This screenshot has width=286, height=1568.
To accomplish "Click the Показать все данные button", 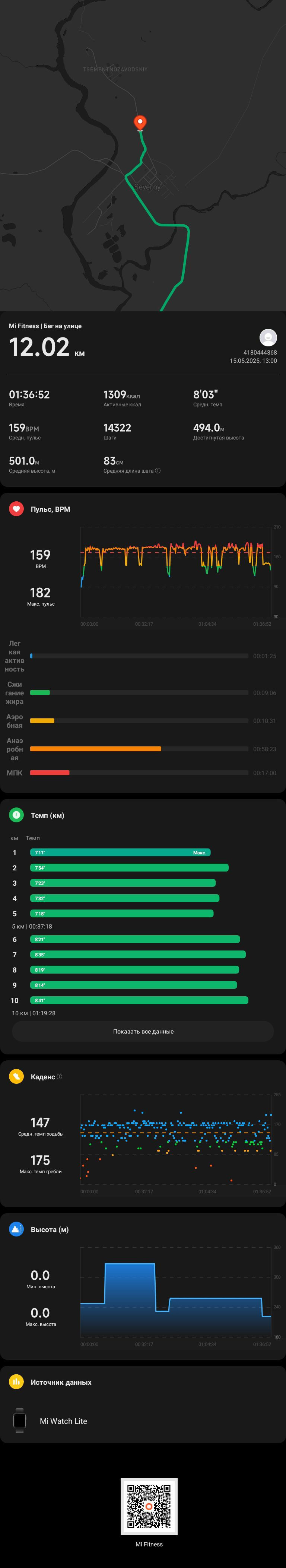I will (x=143, y=1031).
